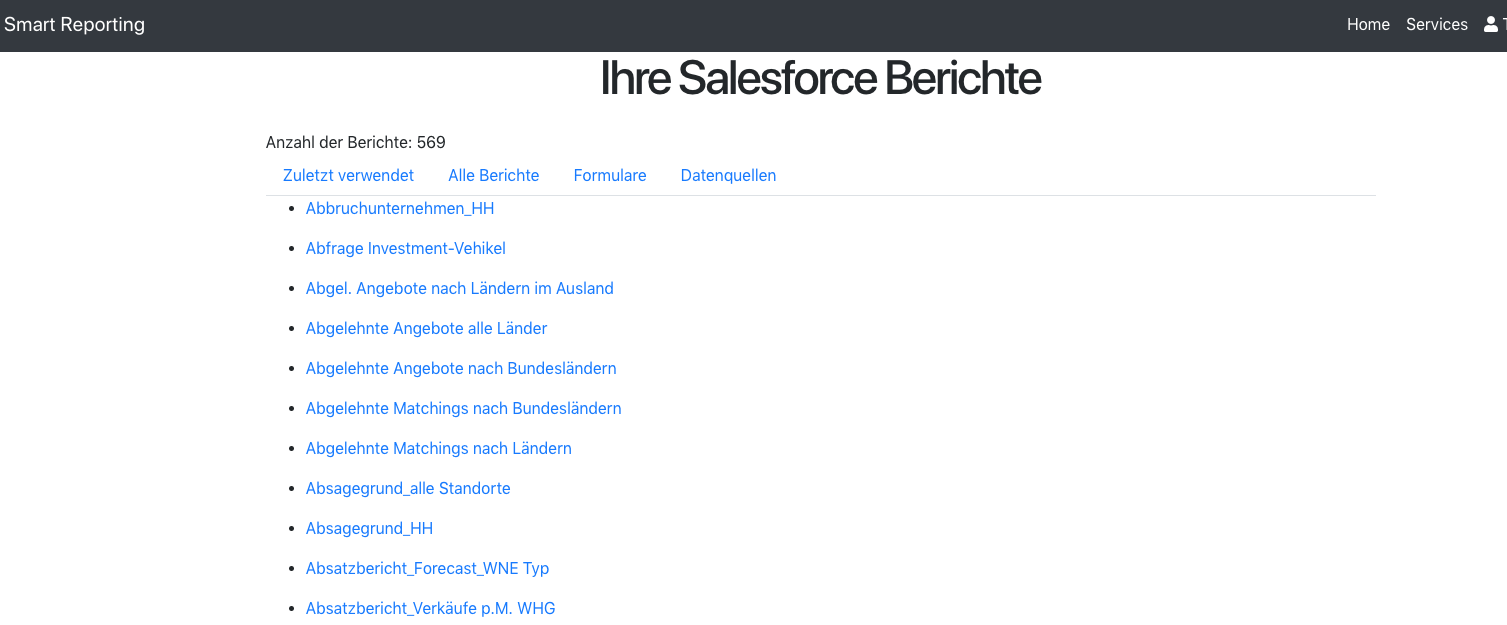The height and width of the screenshot is (625, 1507).
Task: Open Absatzbericht_Verkäufe p.M. WHG report
Action: (431, 608)
